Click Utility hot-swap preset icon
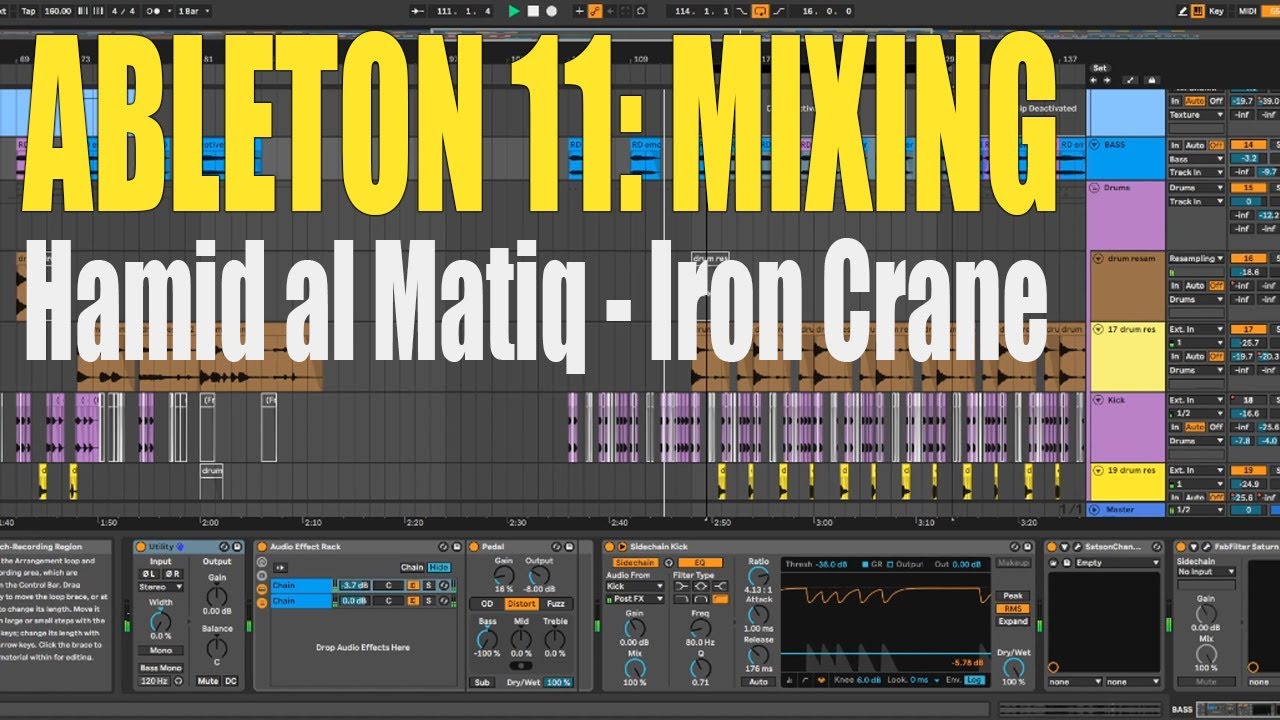Screen dimensions: 1280x720 [x=224, y=547]
